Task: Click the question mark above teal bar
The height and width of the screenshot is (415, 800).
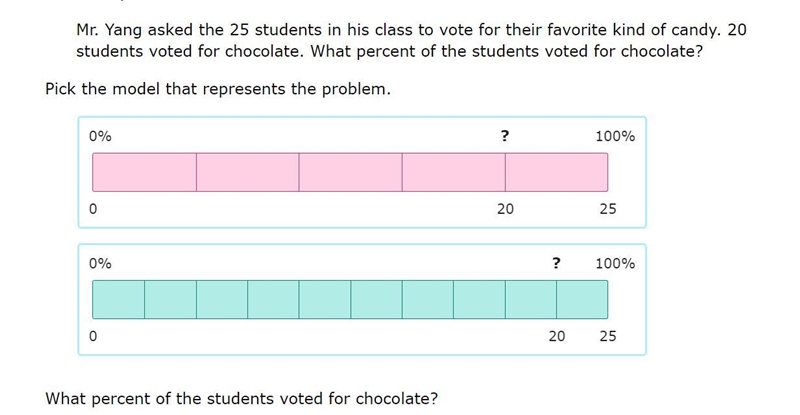Action: (x=556, y=263)
